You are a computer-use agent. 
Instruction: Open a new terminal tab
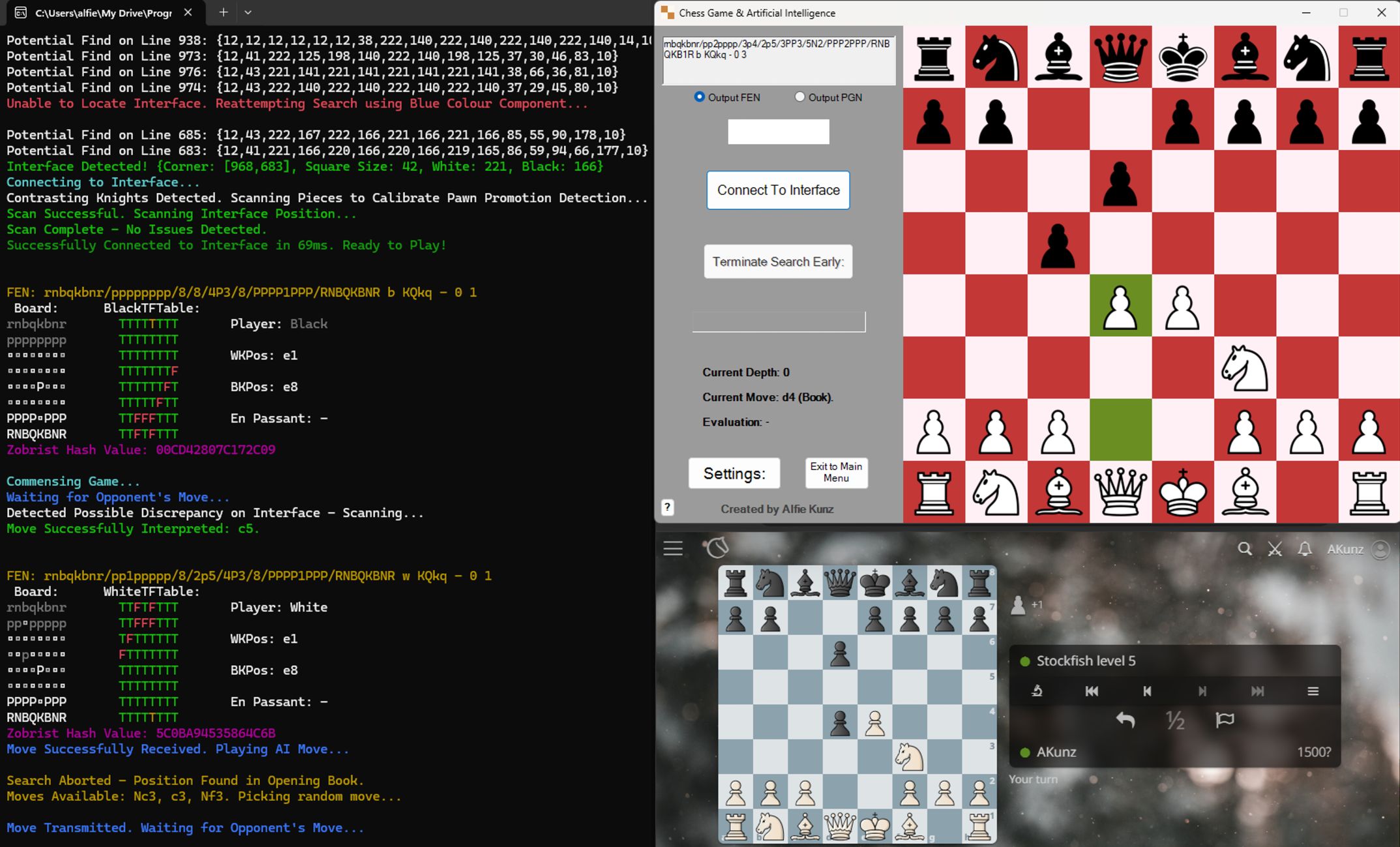223,12
